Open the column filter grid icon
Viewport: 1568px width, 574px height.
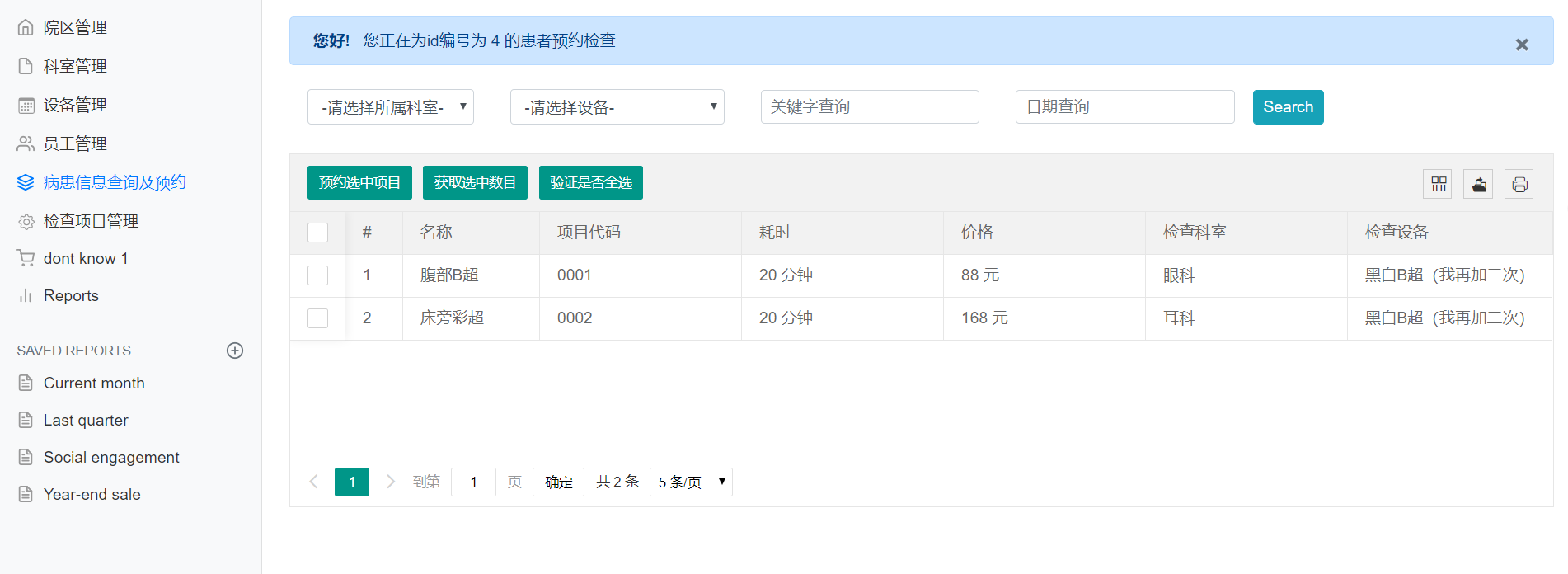(x=1438, y=184)
